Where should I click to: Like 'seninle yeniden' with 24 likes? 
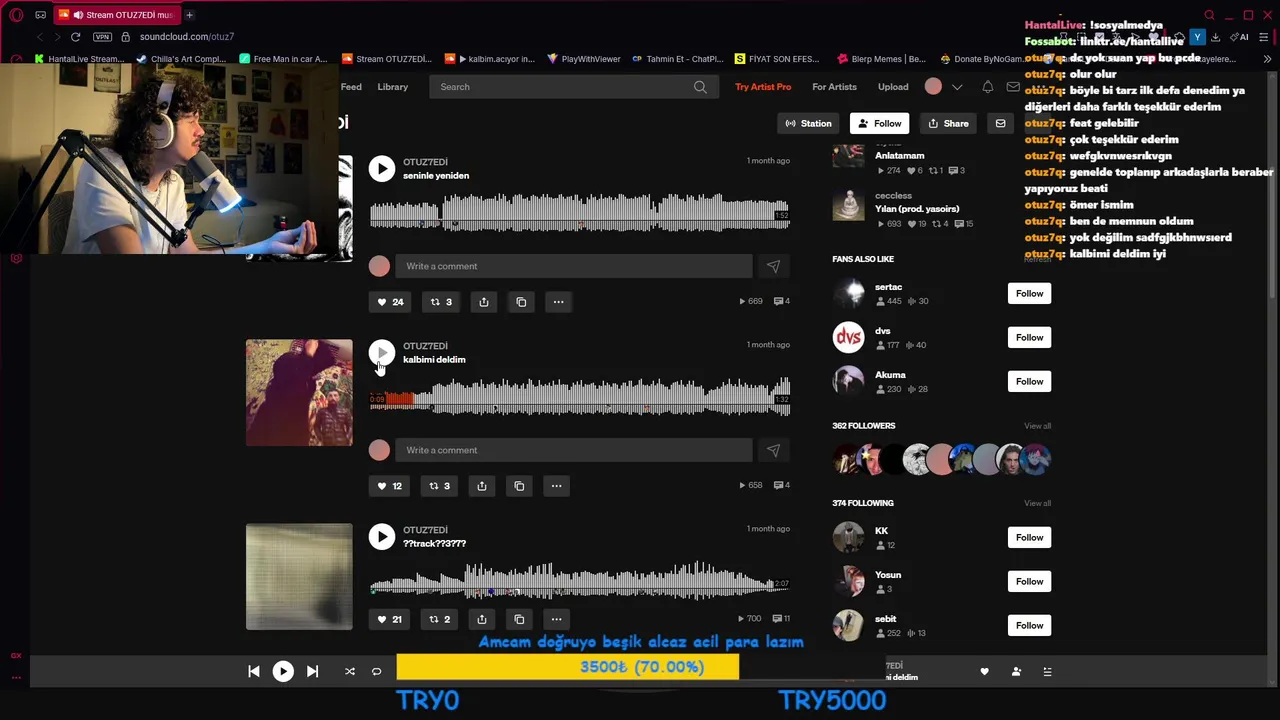pos(390,302)
